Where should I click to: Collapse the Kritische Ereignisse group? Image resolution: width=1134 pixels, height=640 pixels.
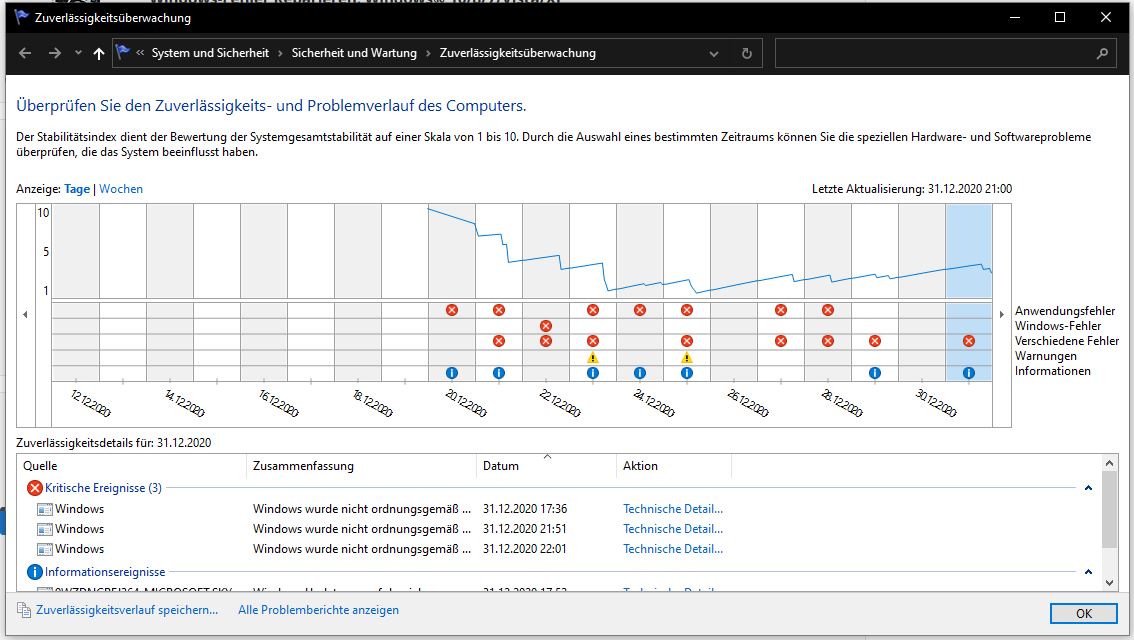[1088, 488]
